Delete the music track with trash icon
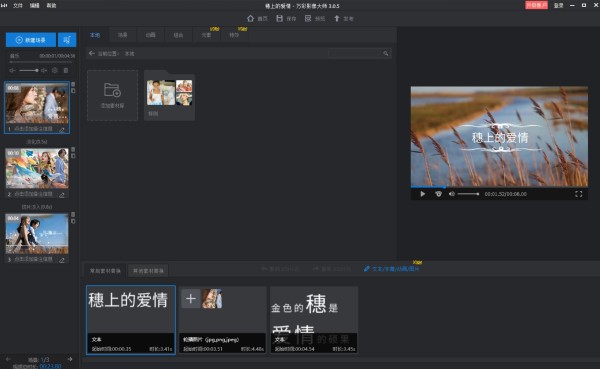This screenshot has height=369, width=600. click(66, 70)
